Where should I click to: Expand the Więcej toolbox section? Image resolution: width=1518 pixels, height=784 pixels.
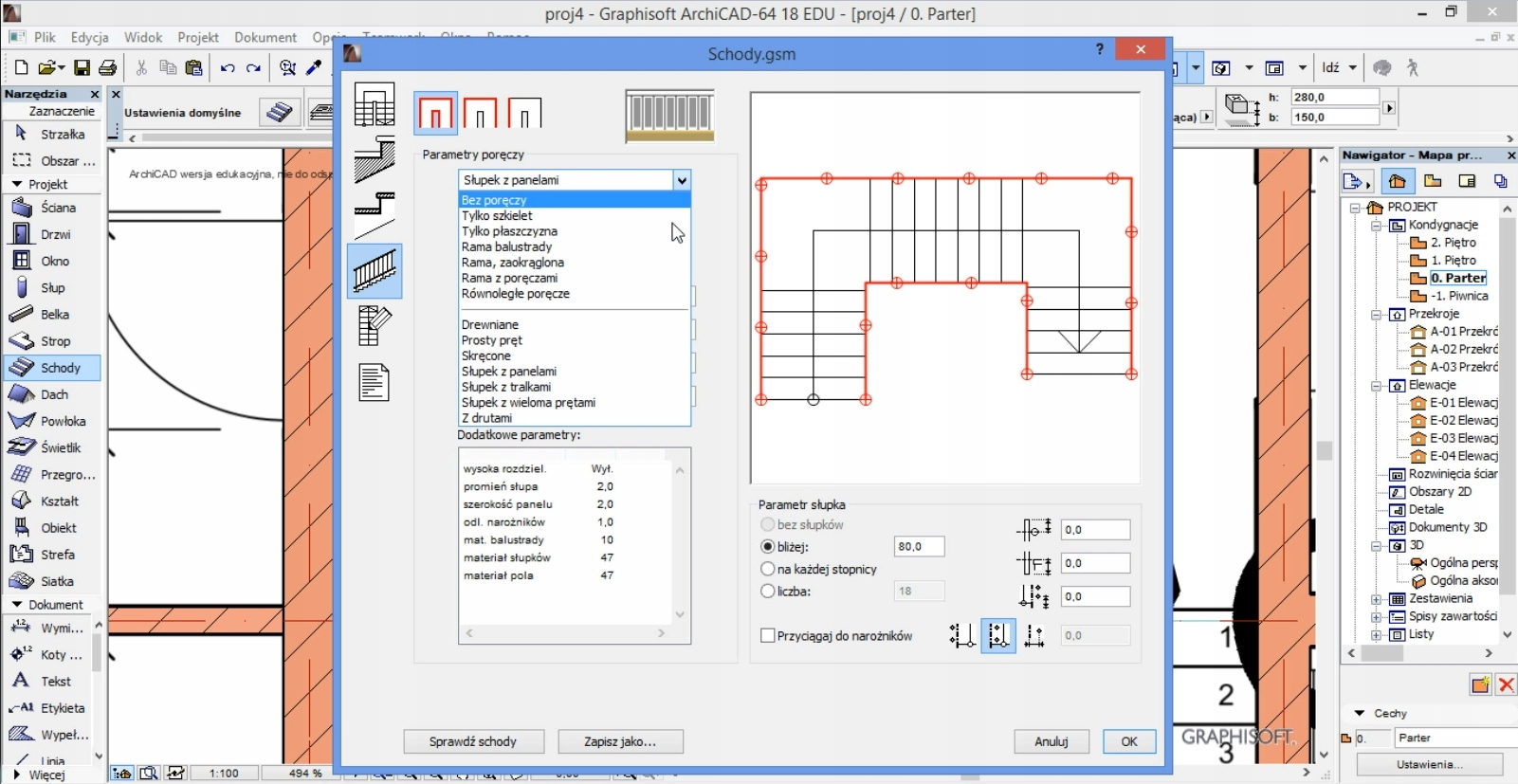point(16,775)
